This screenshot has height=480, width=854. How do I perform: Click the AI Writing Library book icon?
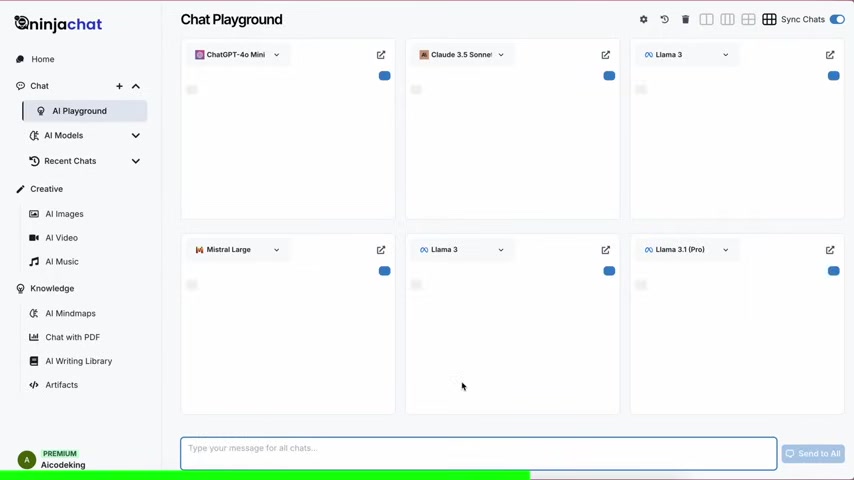(34, 361)
